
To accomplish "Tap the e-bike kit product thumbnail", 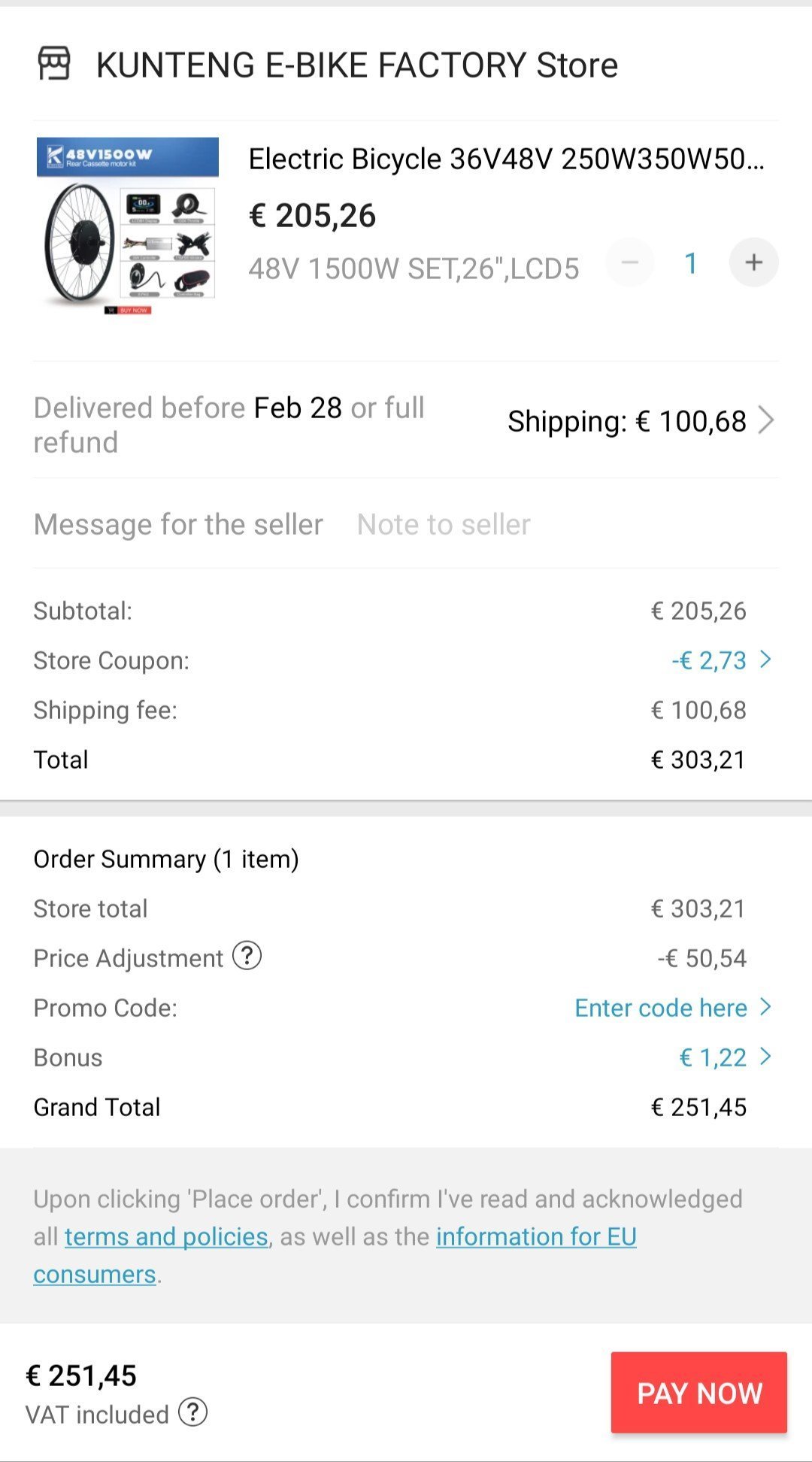I will click(128, 226).
